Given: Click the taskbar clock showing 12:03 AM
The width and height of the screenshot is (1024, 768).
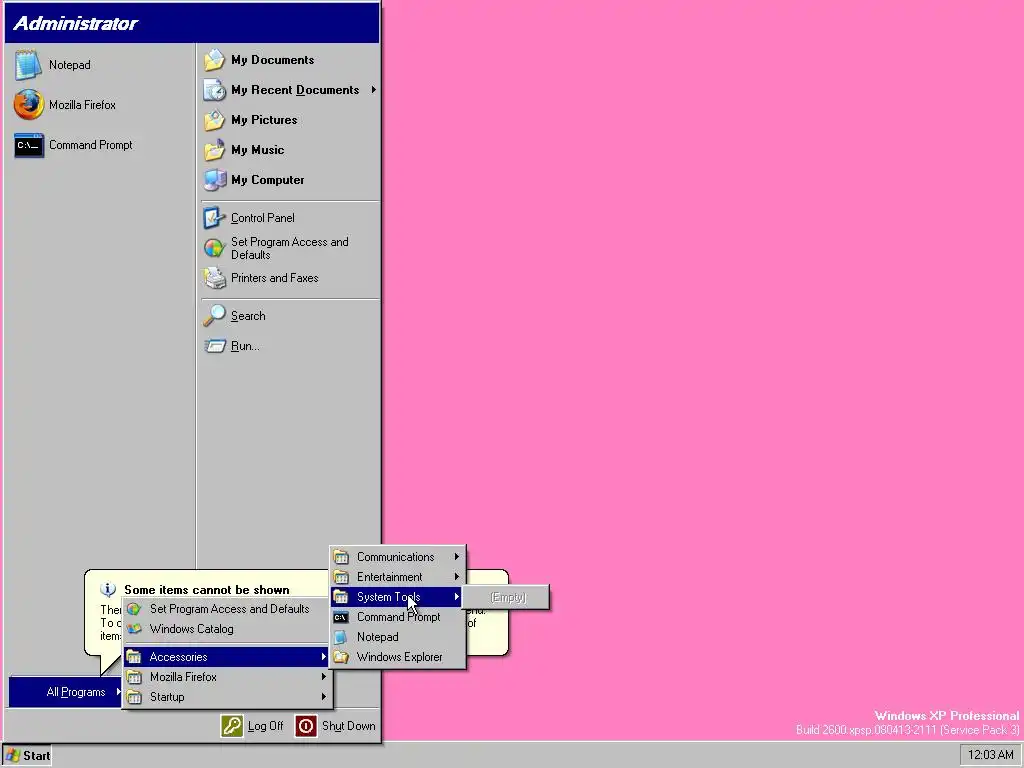Looking at the screenshot, I should [x=990, y=756].
